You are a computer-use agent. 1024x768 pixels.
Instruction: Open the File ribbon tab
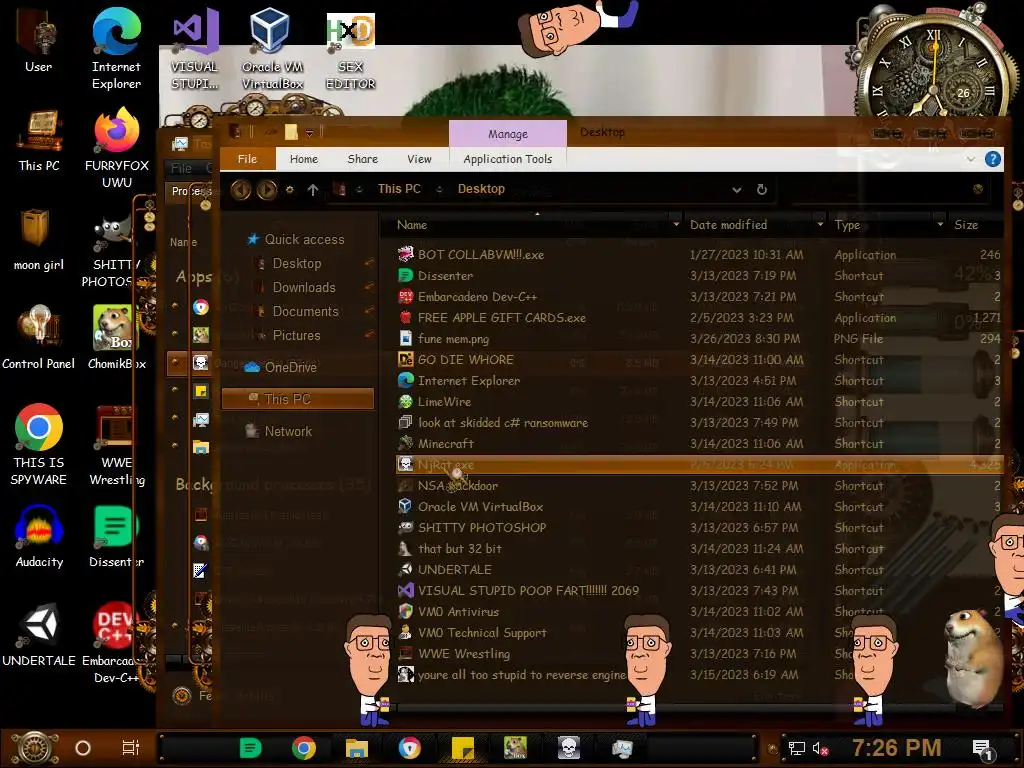(248, 159)
